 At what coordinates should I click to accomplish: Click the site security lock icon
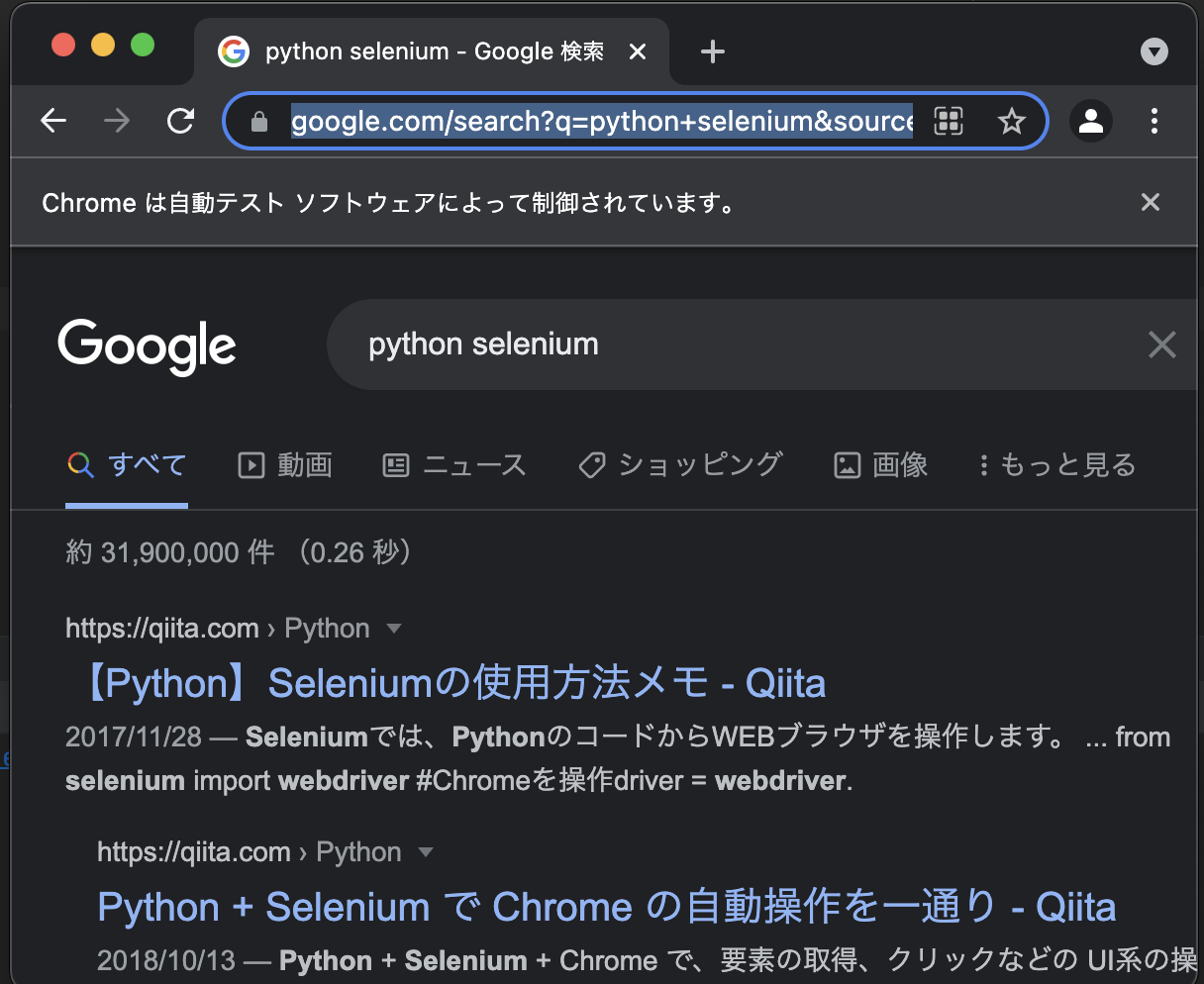pos(259,121)
